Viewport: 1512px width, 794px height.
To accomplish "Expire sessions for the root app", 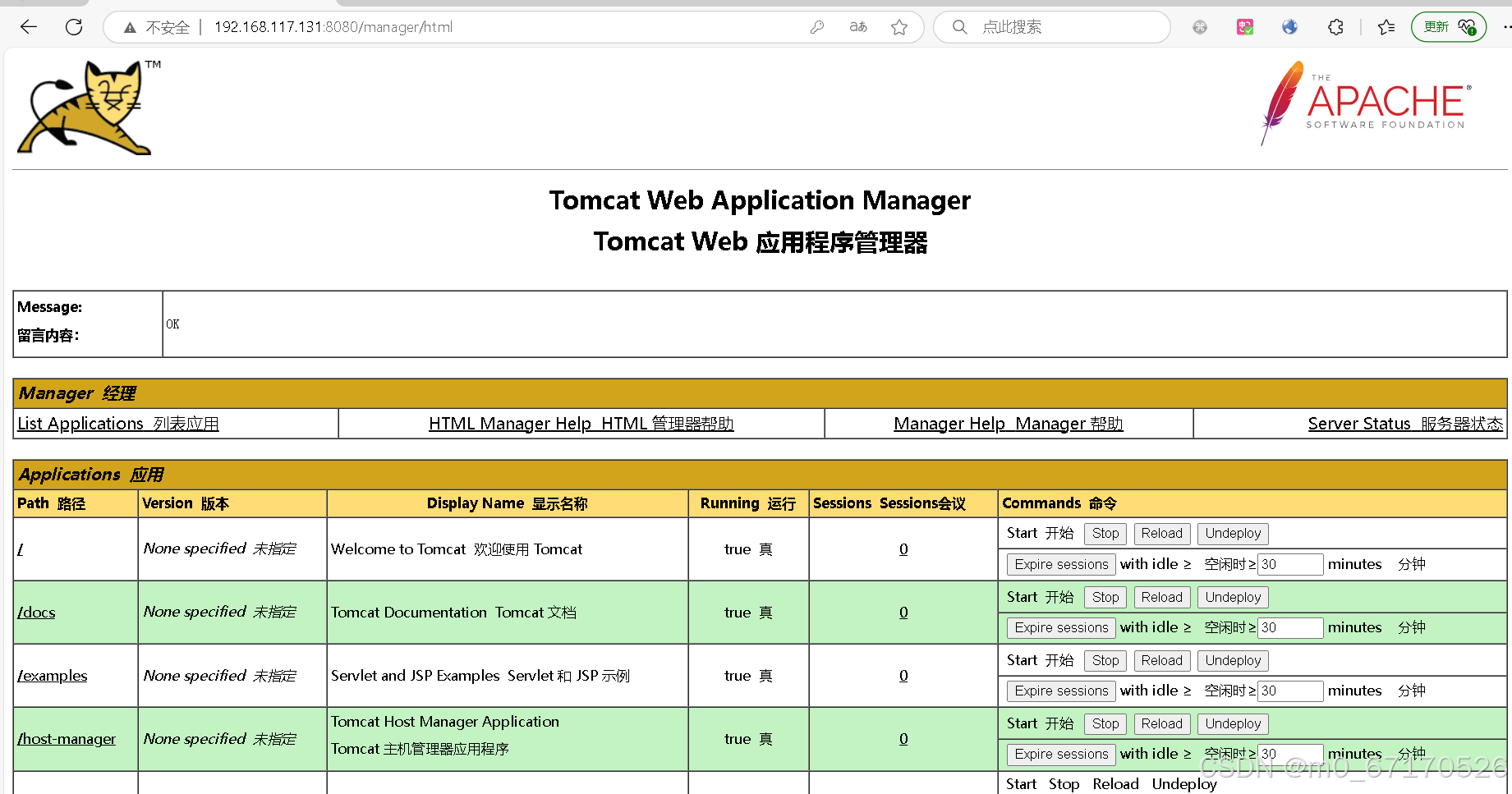I will pos(1061,565).
